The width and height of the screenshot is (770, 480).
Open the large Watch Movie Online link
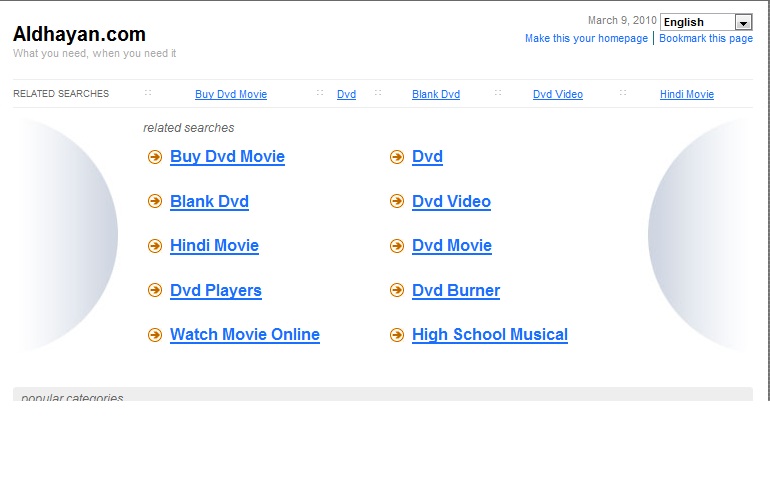click(x=245, y=335)
